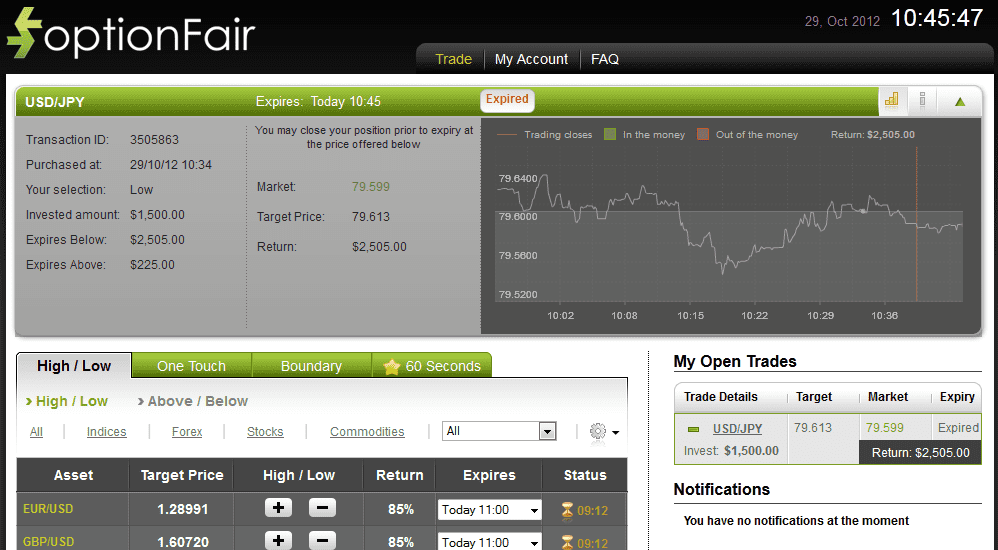Screen dimensions: 998x550
Task: Click the USD/JPY price chart line
Action: (728, 226)
